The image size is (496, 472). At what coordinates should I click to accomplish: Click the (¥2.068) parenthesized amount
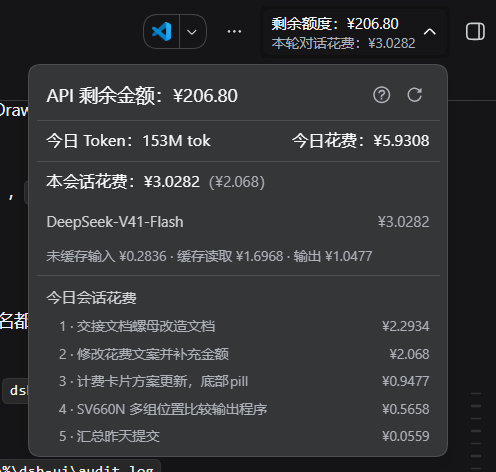pos(237,182)
